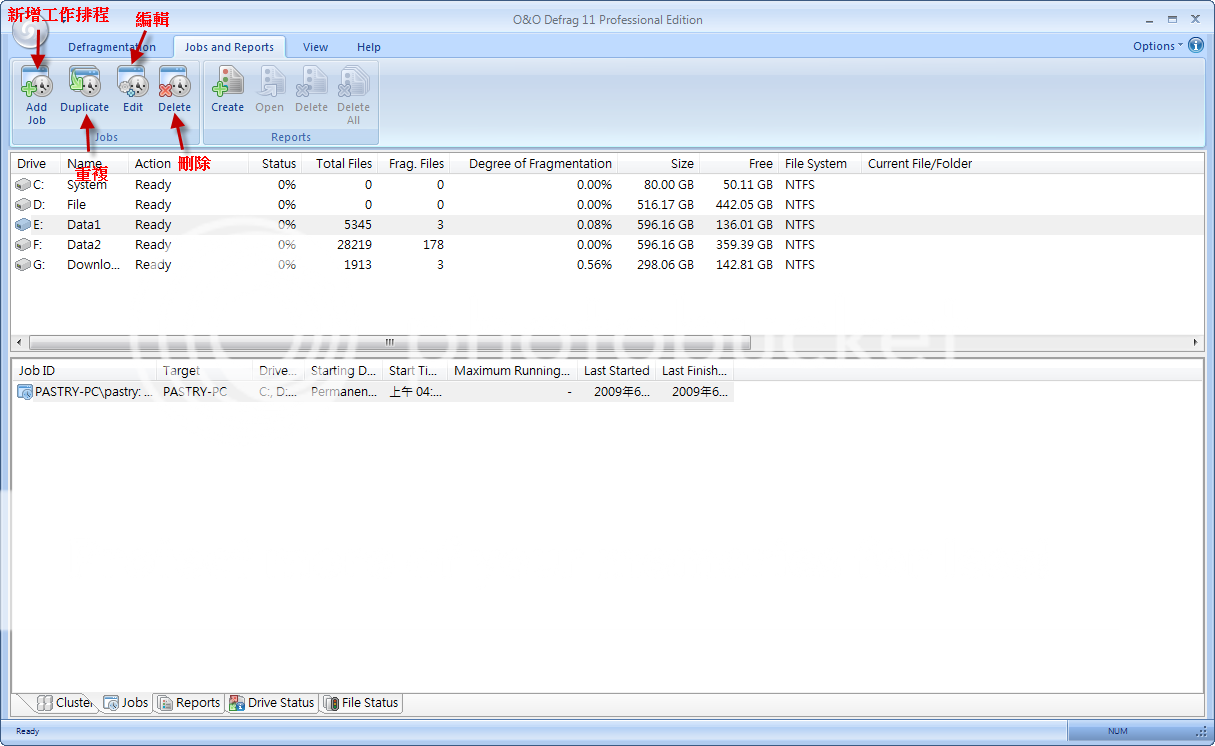Image resolution: width=1215 pixels, height=746 pixels.
Task: Select the Jobs bottom tab
Action: (x=126, y=703)
